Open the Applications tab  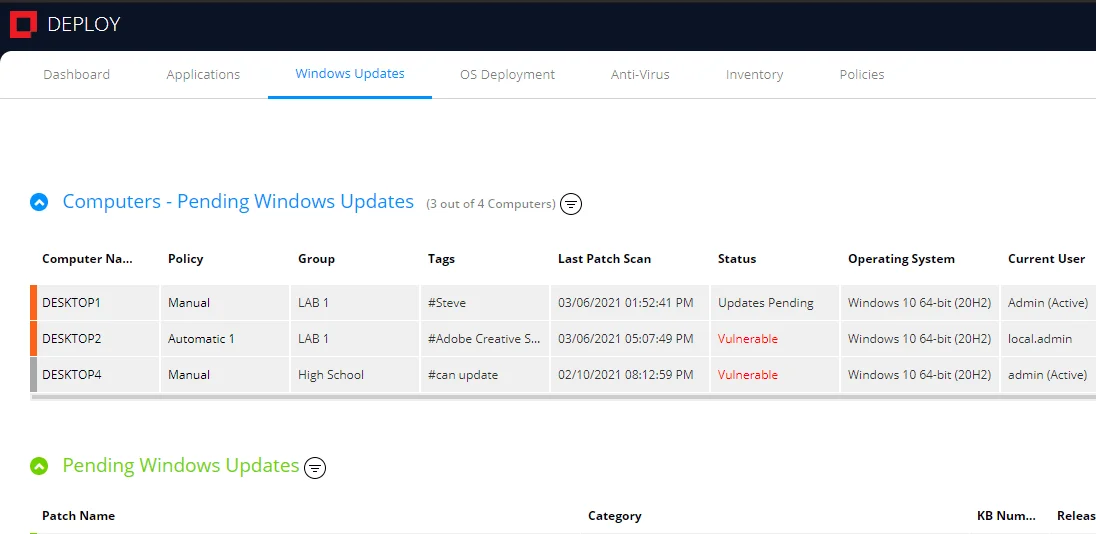point(203,74)
